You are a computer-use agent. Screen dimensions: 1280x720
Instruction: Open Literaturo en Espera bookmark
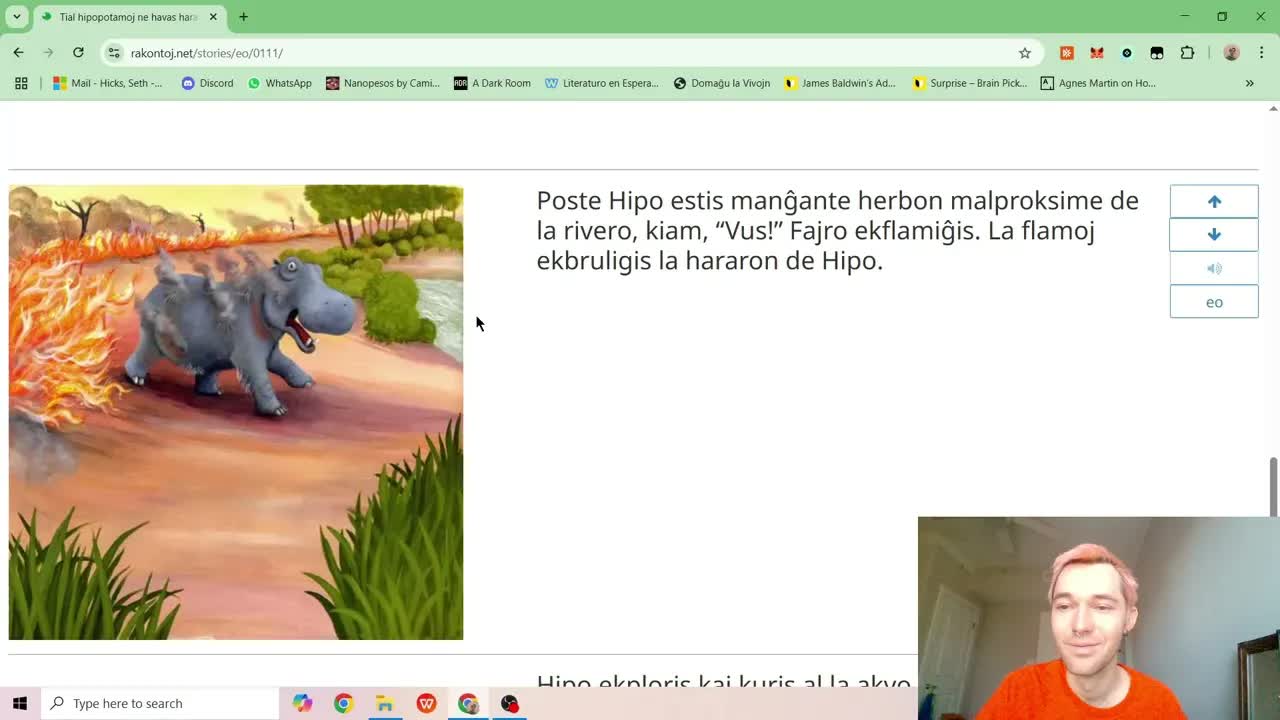[602, 83]
